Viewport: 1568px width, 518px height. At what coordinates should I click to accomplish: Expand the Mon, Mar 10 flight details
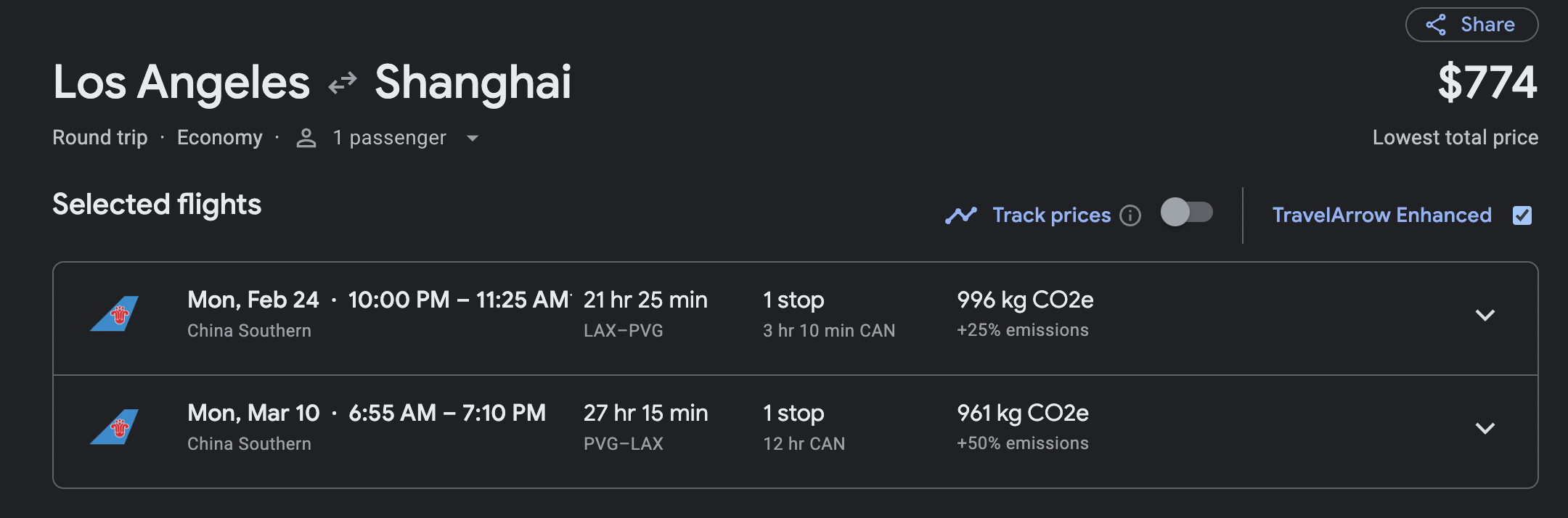[1485, 428]
